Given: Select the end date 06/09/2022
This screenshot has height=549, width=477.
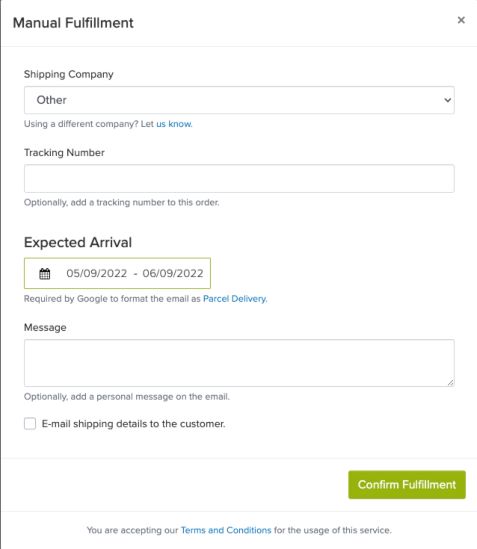Looking at the screenshot, I should [x=173, y=273].
